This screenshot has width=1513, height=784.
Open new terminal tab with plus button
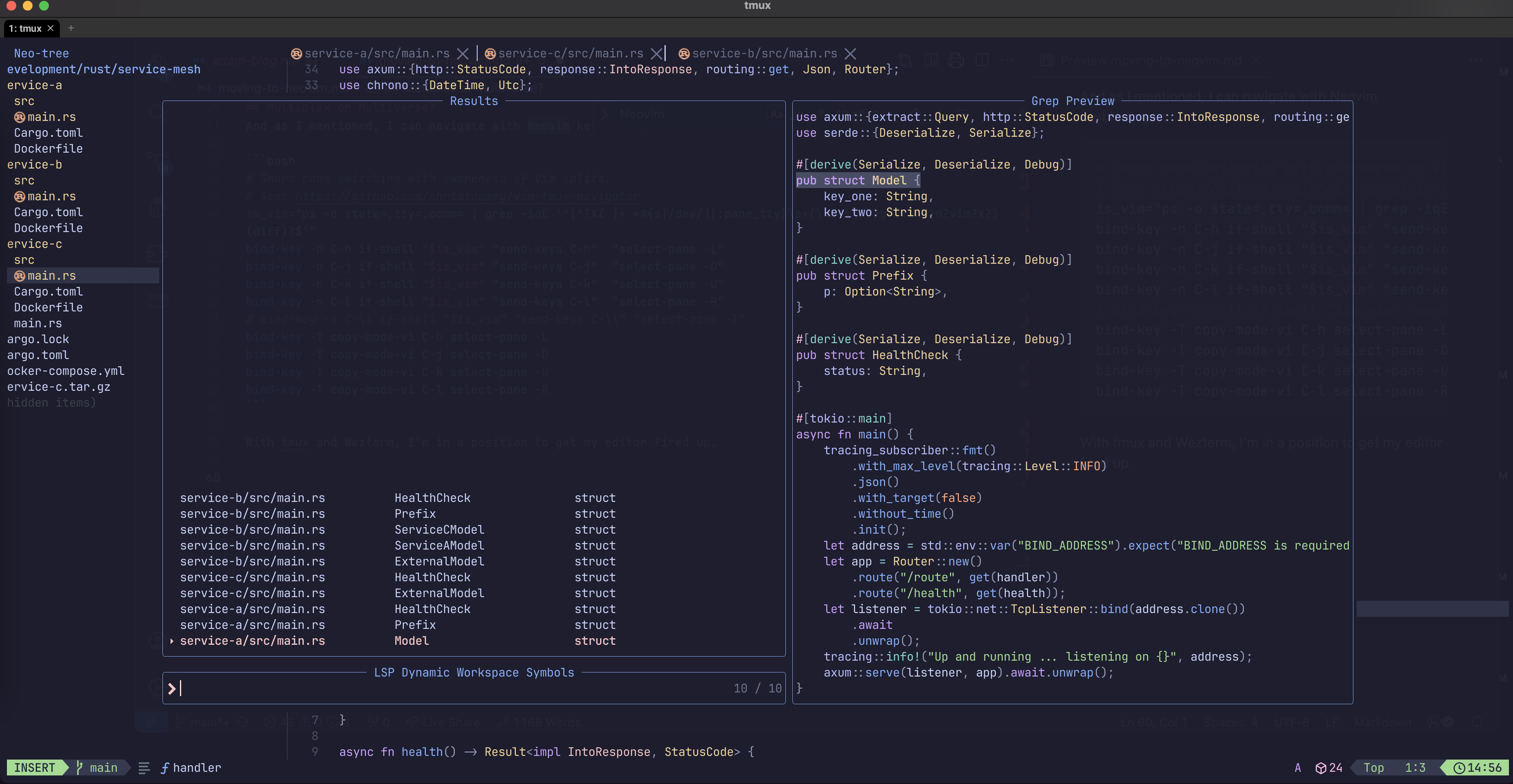(71, 28)
